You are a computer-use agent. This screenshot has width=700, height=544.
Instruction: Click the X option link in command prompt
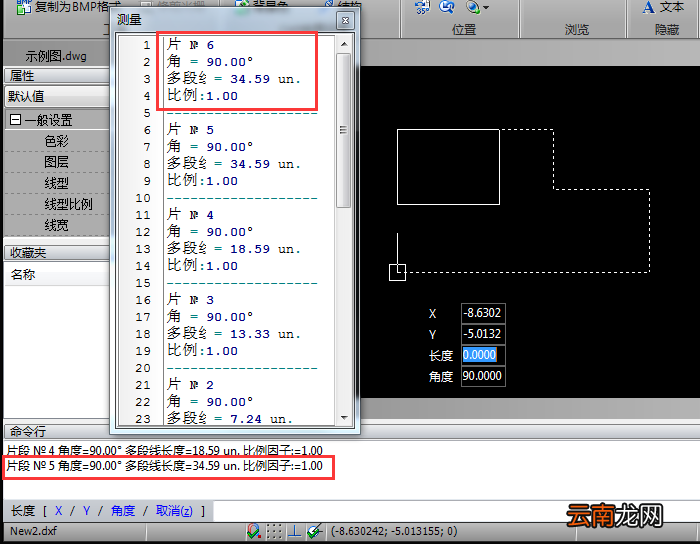(x=58, y=511)
